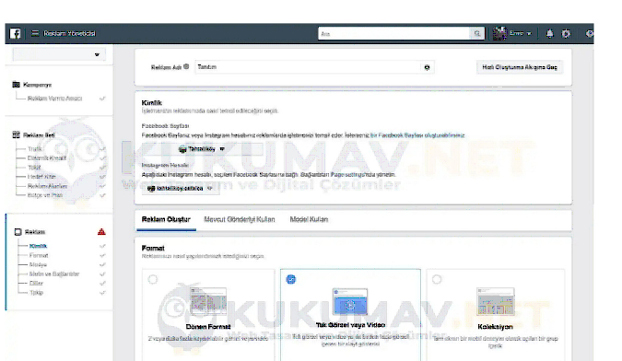
Task: Open the Instagram account dropdown
Action: pyautogui.click(x=180, y=188)
